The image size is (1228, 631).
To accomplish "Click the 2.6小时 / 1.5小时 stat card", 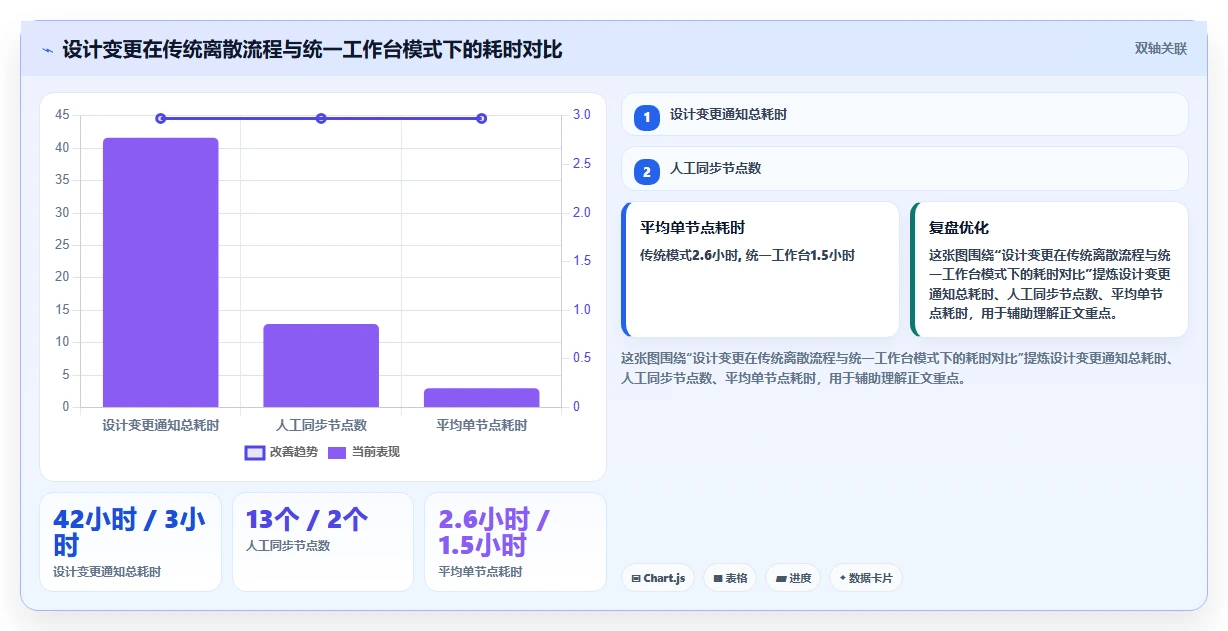I will point(515,542).
